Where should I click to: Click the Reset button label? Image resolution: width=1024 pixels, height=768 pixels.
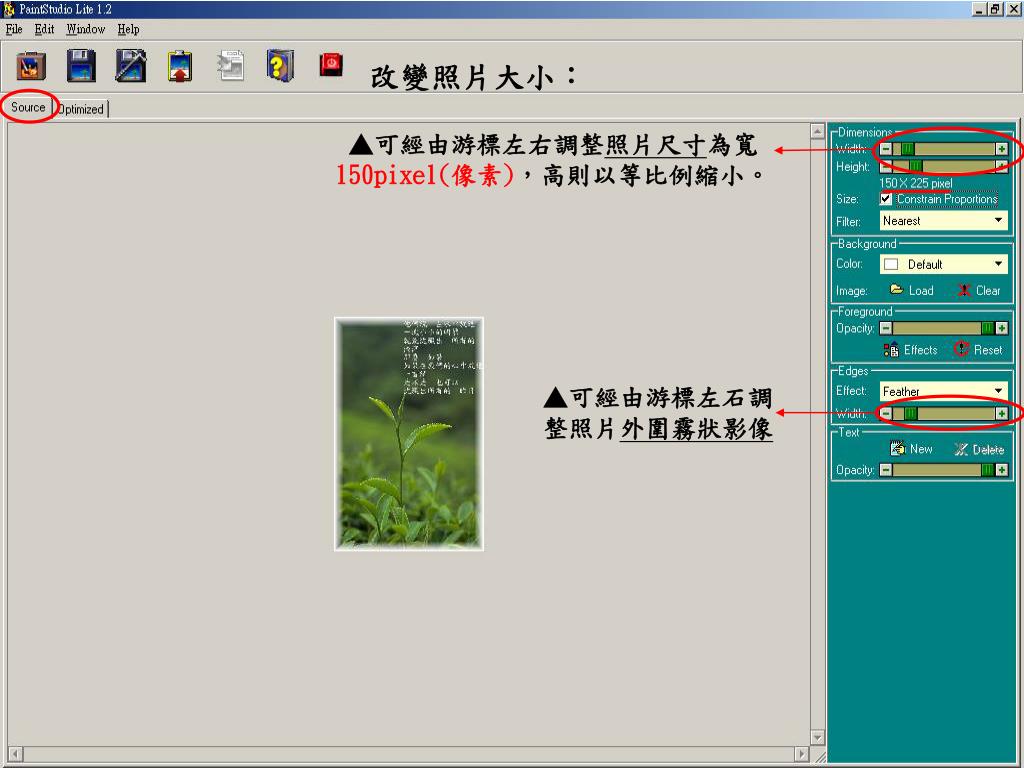pos(988,350)
